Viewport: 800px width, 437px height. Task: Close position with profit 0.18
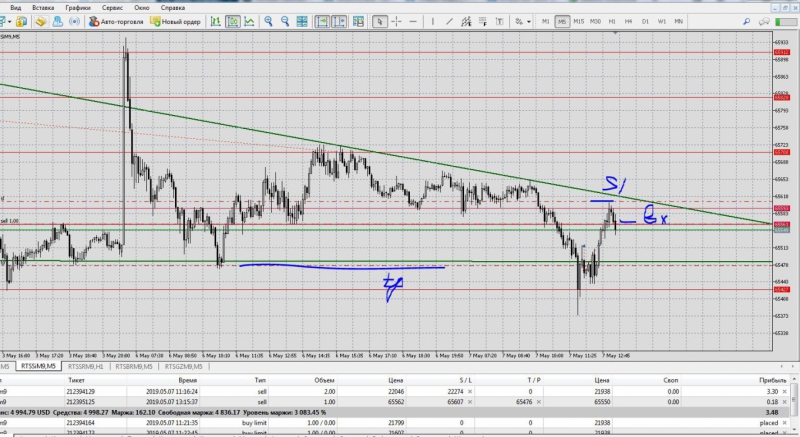click(784, 402)
